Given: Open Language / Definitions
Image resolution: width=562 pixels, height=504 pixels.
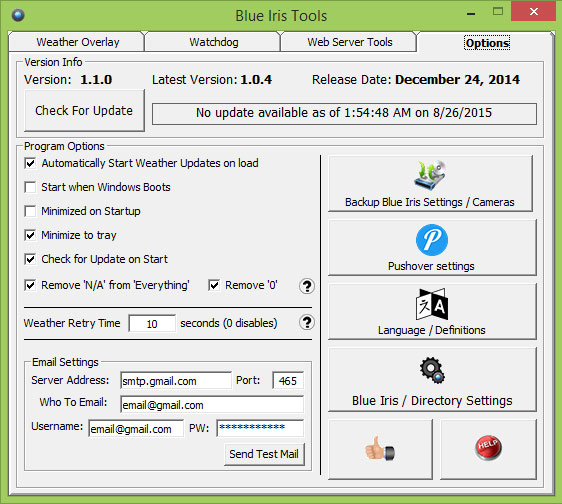Looking at the screenshot, I should pos(432,311).
